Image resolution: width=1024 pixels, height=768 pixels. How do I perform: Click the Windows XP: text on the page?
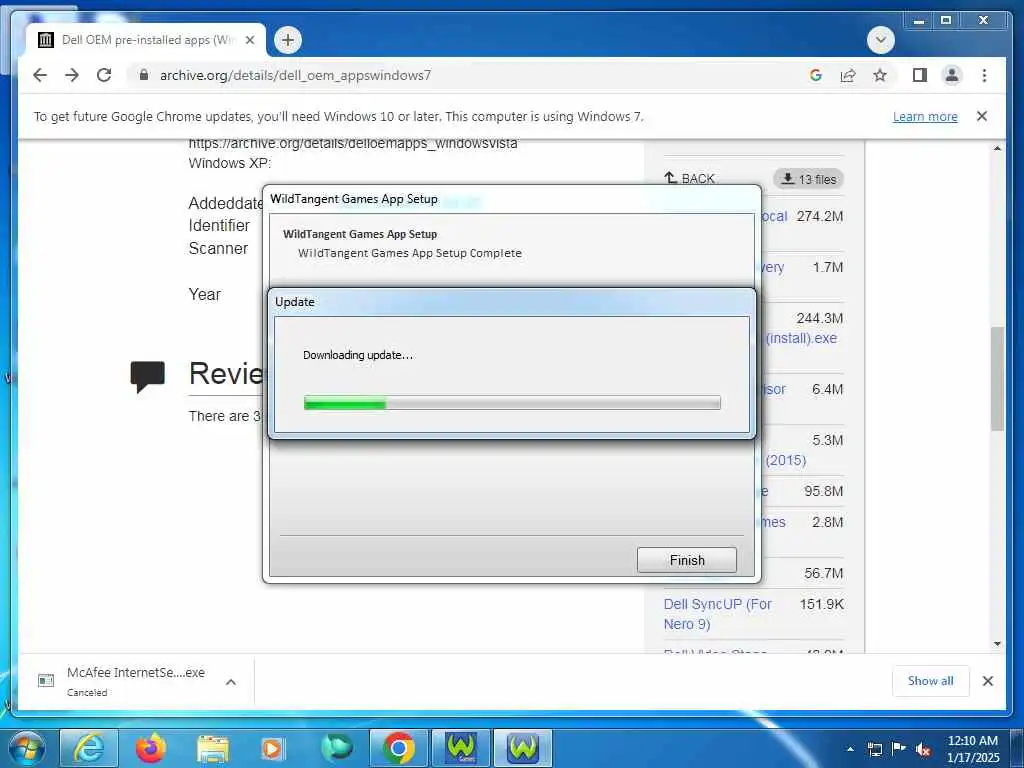point(229,163)
